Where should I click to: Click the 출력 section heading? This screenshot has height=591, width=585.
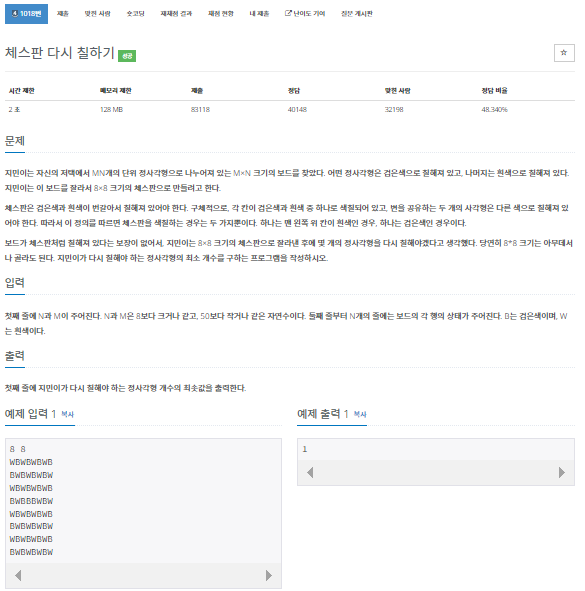point(15,356)
